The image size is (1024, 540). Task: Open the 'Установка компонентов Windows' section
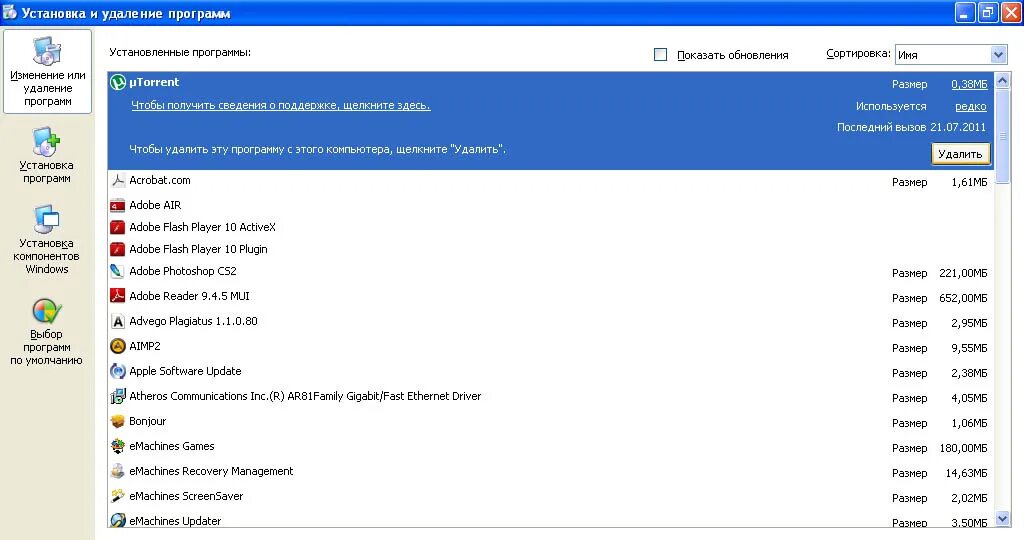coord(46,240)
